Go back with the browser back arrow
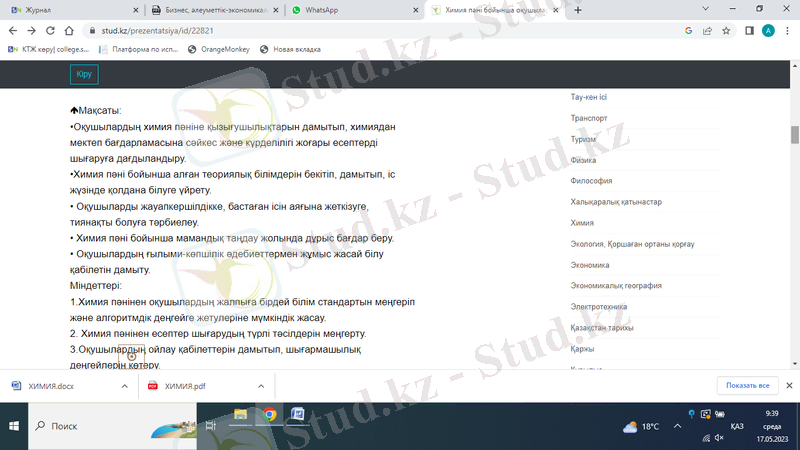Viewport: 800px width, 450px height. 13,31
